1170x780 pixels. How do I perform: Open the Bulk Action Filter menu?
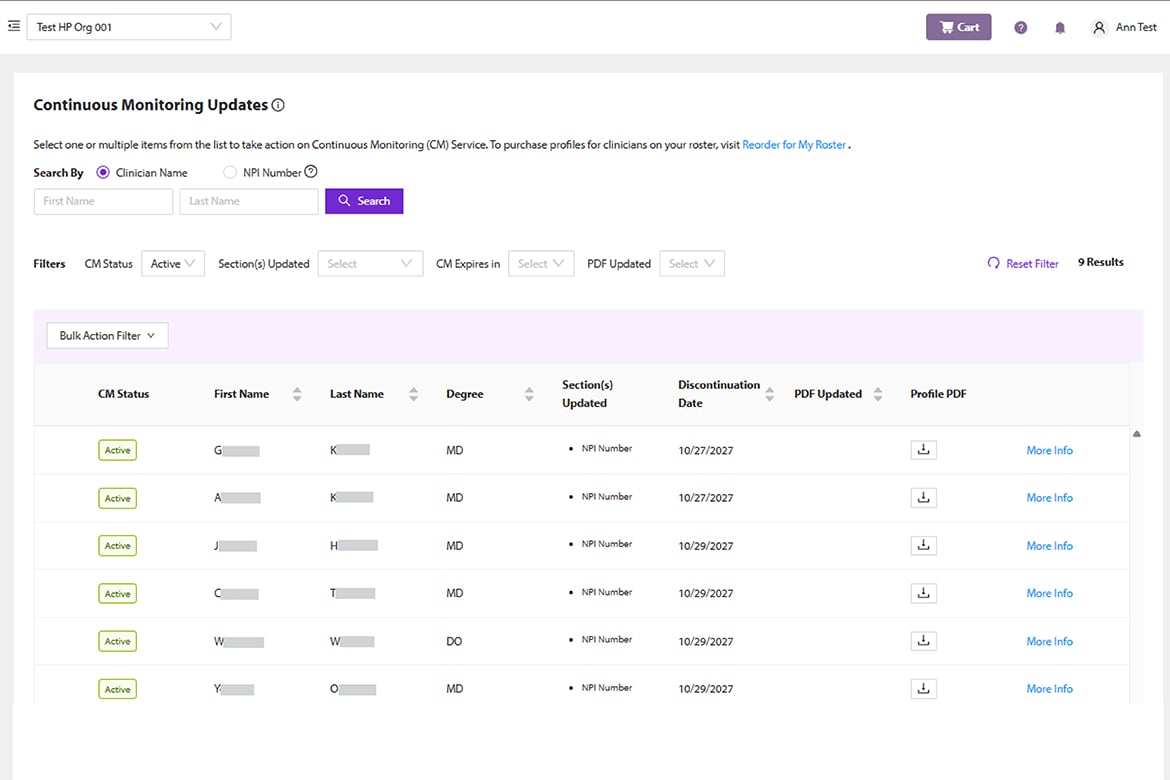point(107,336)
